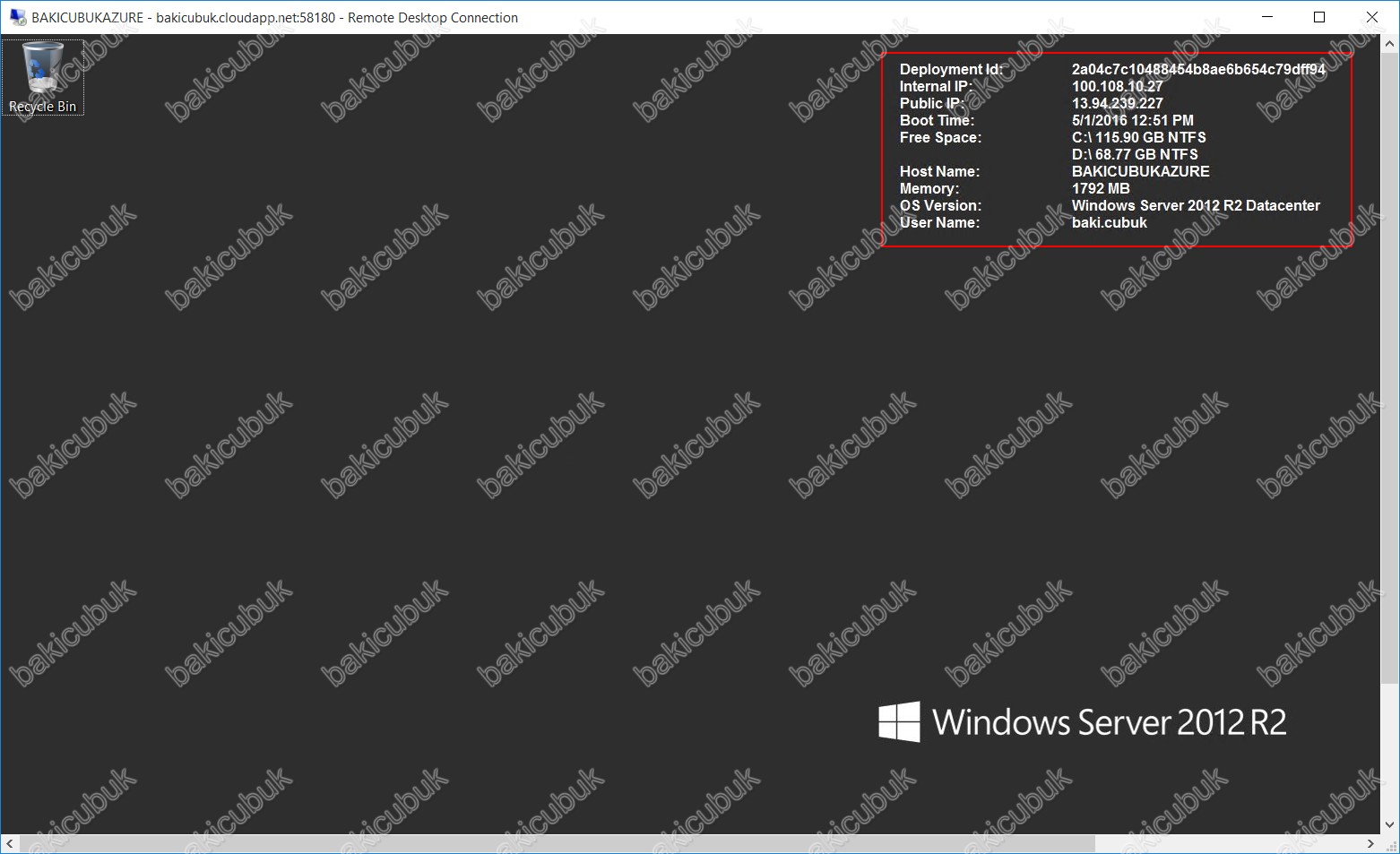This screenshot has width=1400, height=854.
Task: Click the vertical scrollbar thumb
Action: (1389, 367)
